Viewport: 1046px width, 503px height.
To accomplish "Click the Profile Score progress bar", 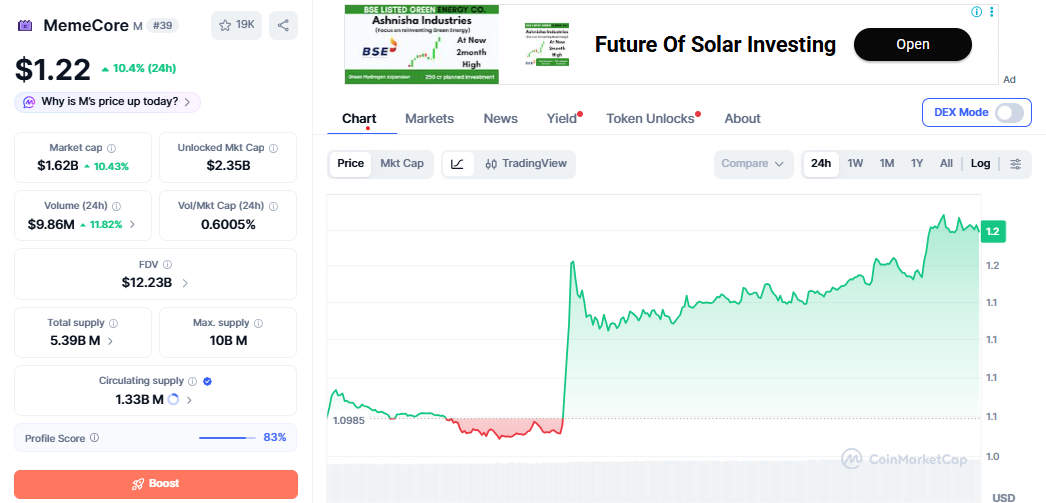I will (x=227, y=438).
